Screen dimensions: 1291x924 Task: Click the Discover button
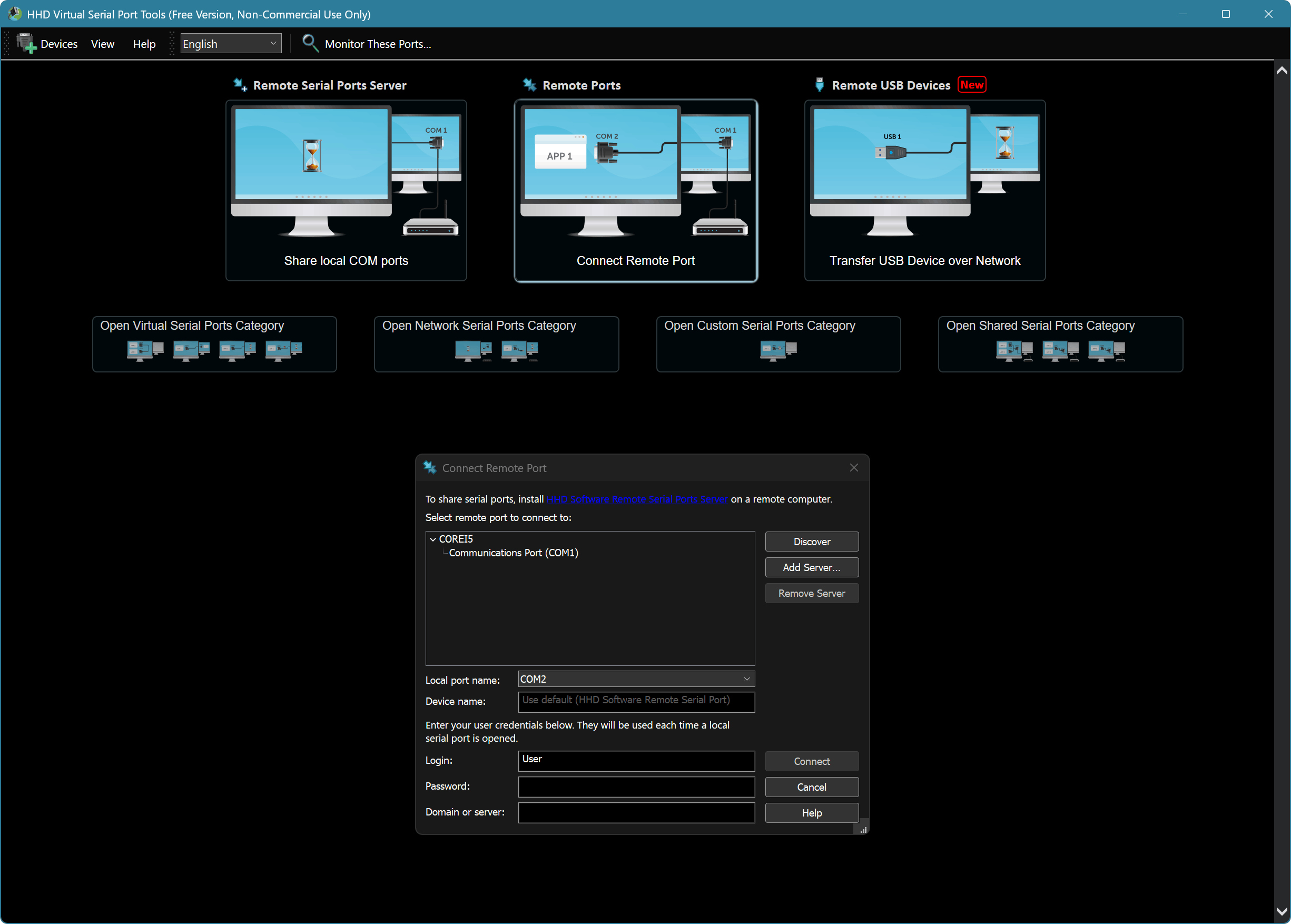pos(811,542)
